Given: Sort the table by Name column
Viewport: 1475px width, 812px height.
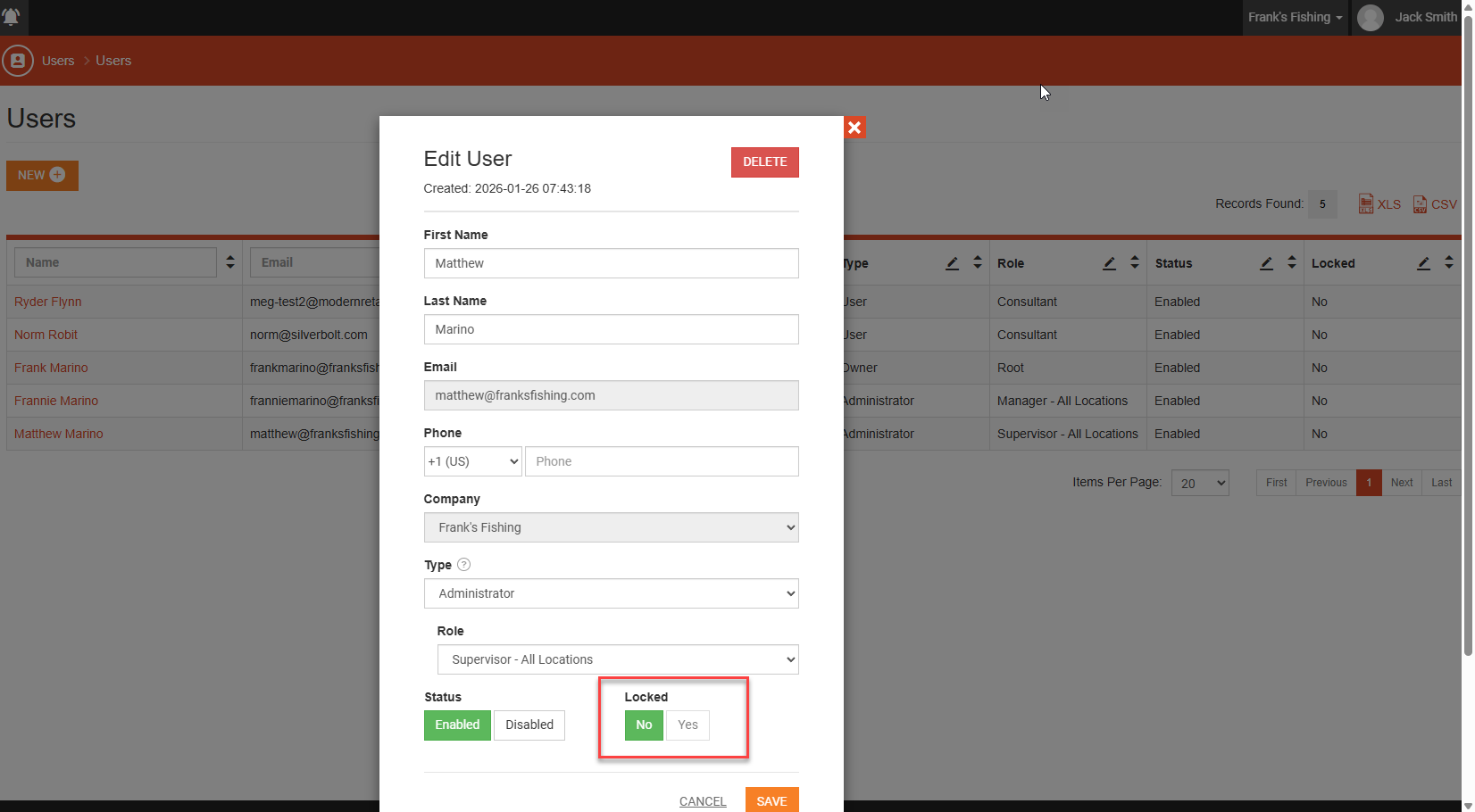Looking at the screenshot, I should click(x=230, y=262).
